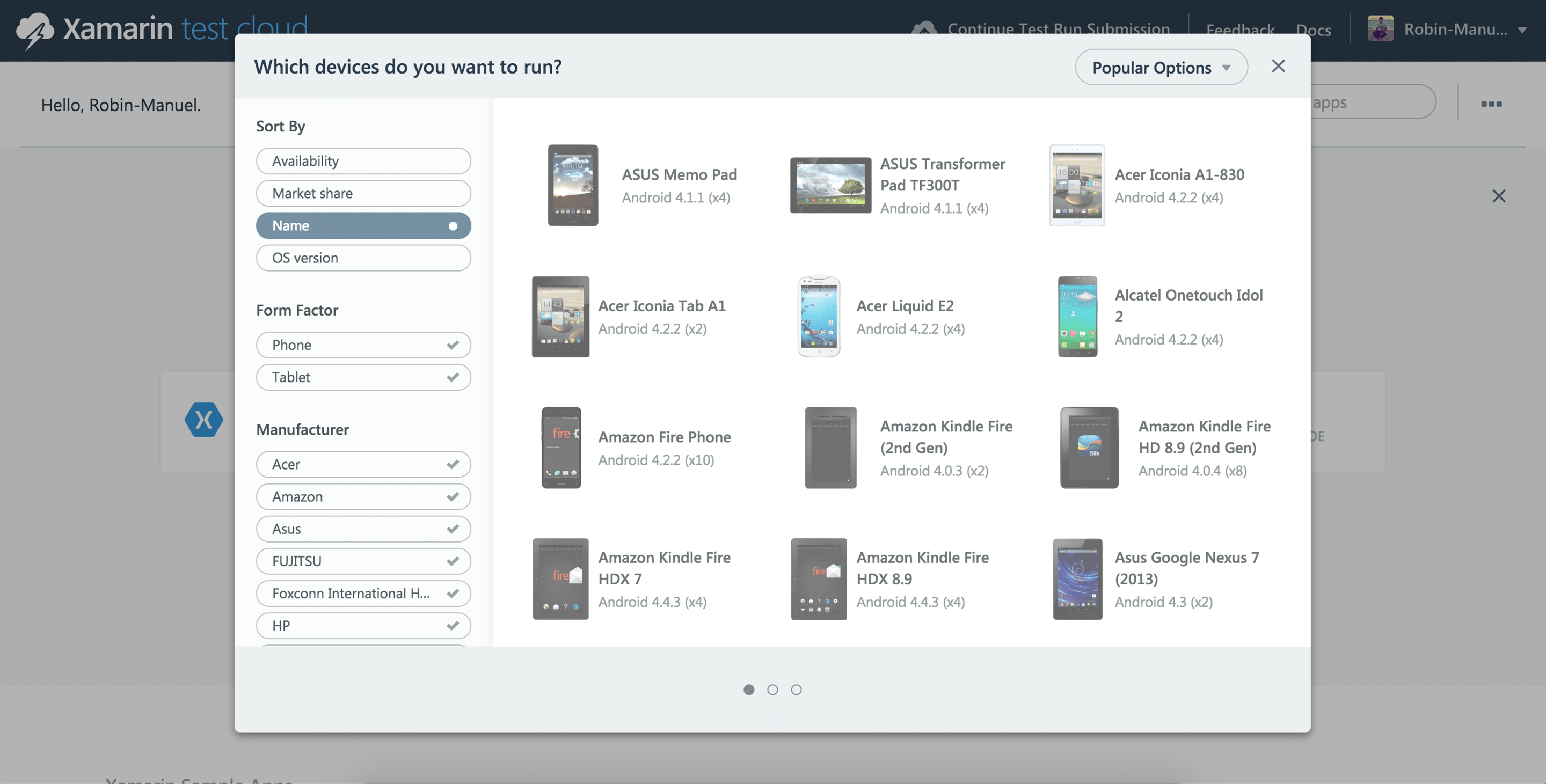Sort devices by Availability
Image resolution: width=1546 pixels, height=784 pixels.
363,161
